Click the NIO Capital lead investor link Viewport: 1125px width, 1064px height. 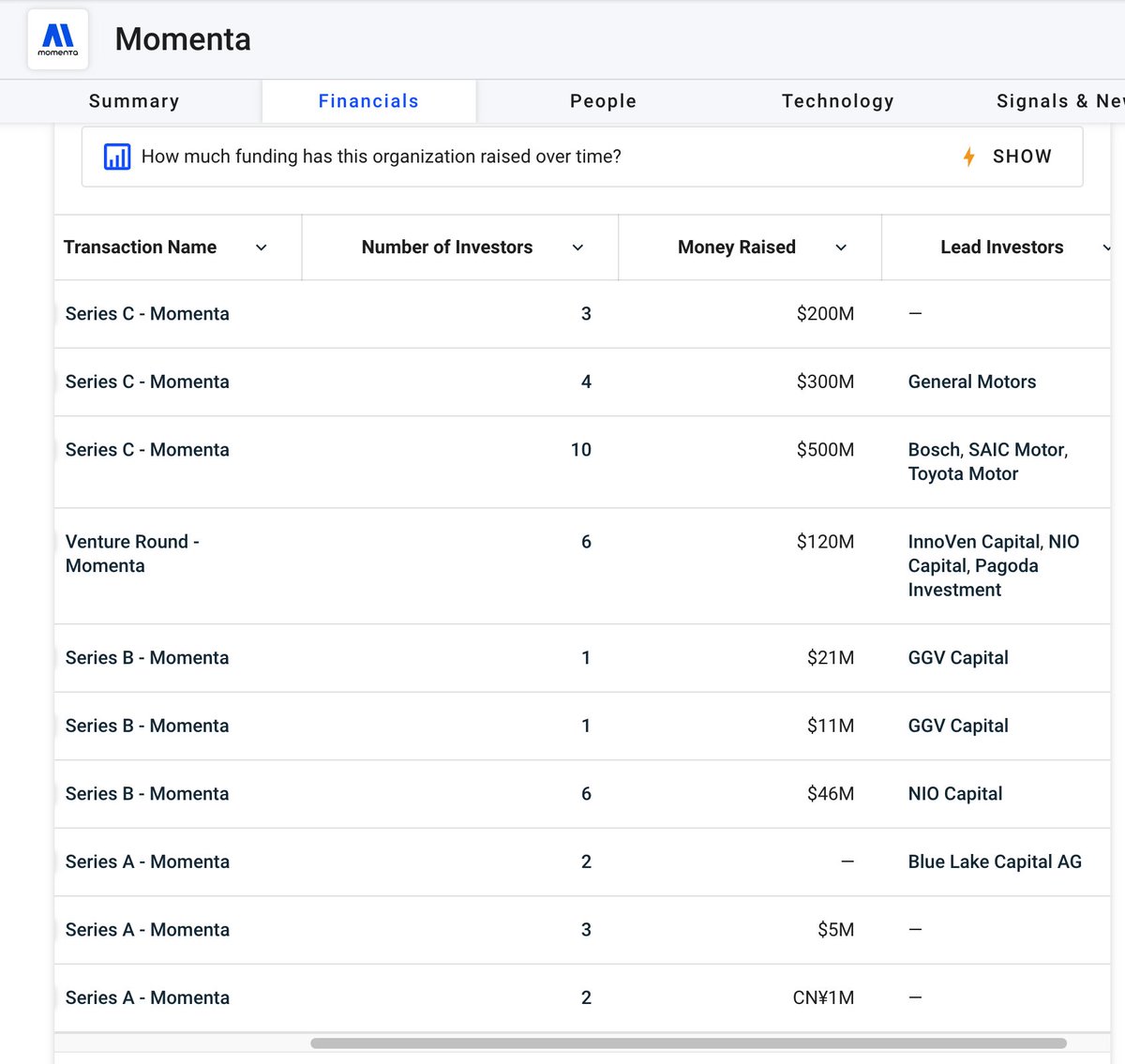(x=955, y=794)
